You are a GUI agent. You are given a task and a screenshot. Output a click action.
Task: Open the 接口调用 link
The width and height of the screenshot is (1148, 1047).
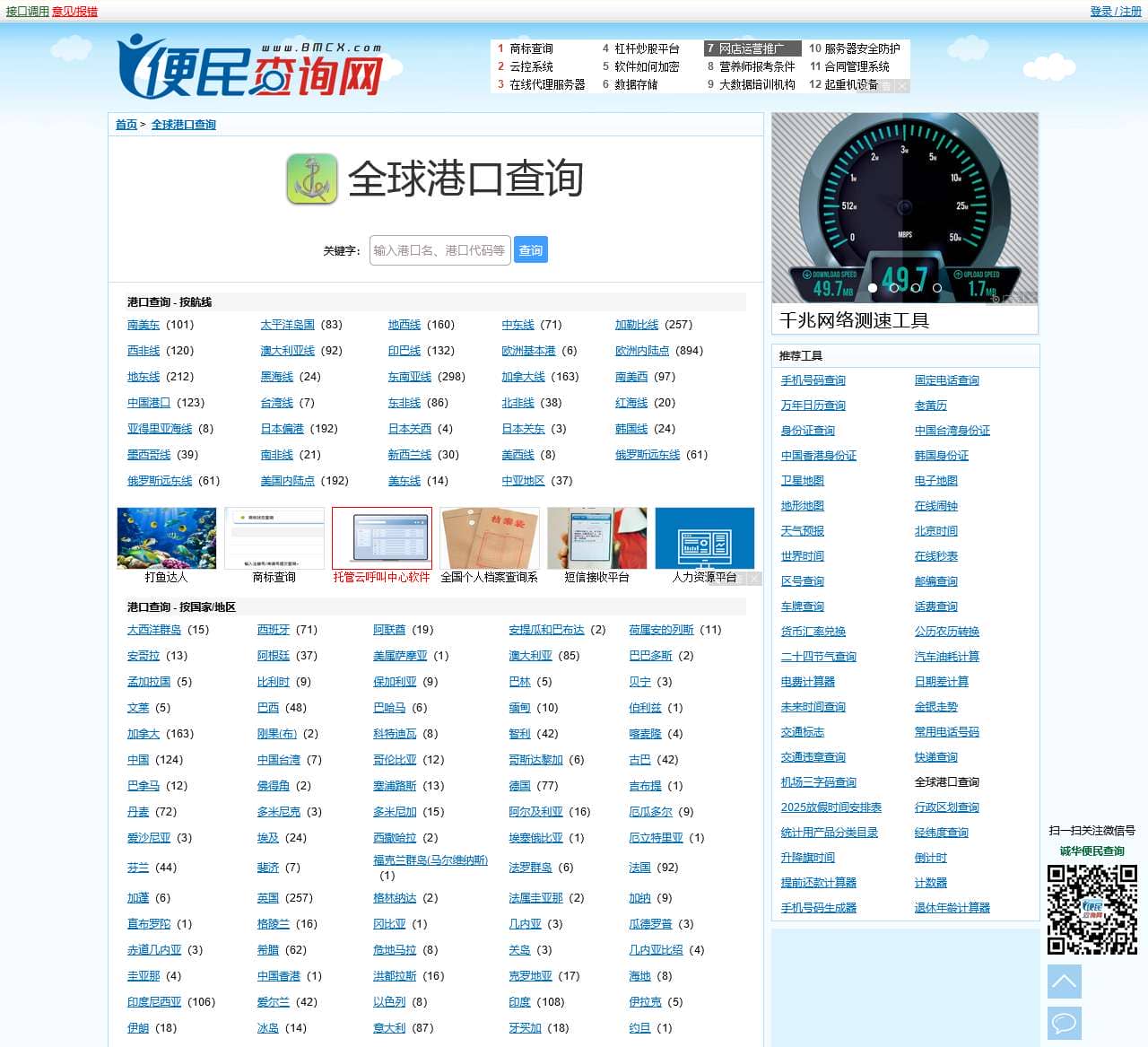click(x=28, y=12)
